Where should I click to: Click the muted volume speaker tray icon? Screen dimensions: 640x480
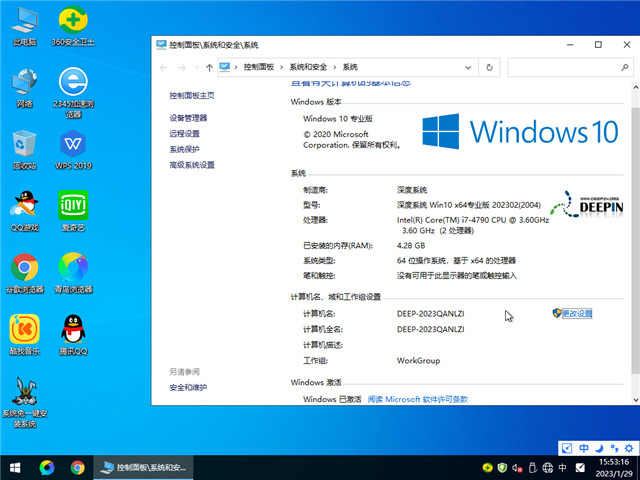click(518, 468)
